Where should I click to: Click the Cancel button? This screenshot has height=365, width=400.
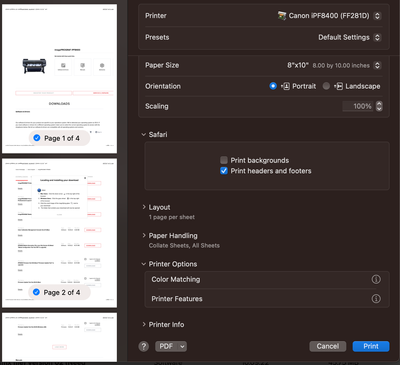point(328,346)
